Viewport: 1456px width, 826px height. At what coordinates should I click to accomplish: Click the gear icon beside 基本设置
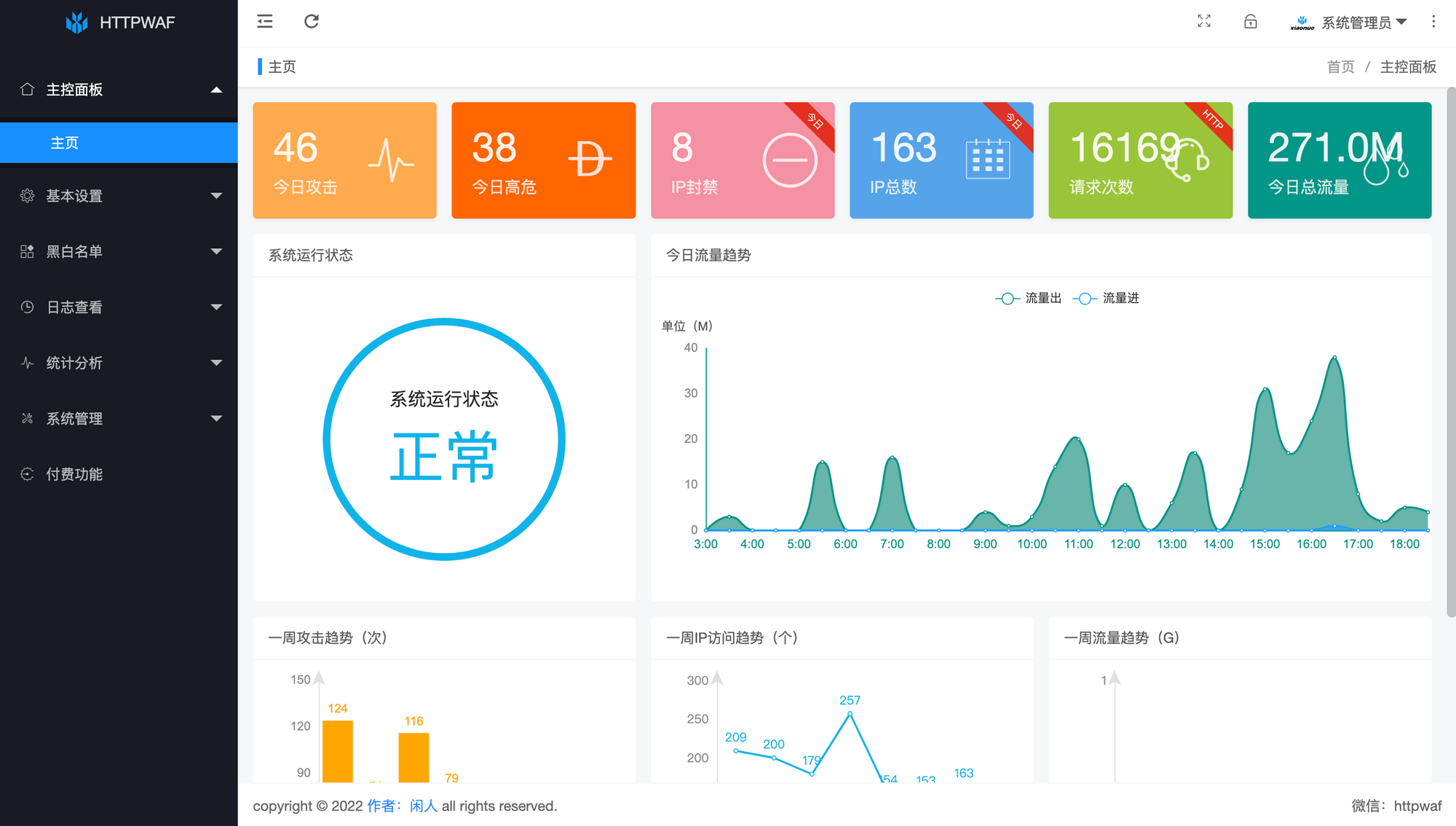click(x=27, y=195)
